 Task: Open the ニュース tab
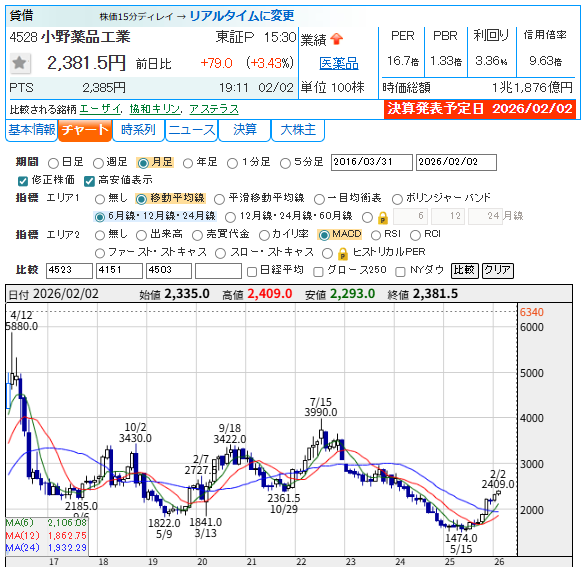pyautogui.click(x=191, y=130)
